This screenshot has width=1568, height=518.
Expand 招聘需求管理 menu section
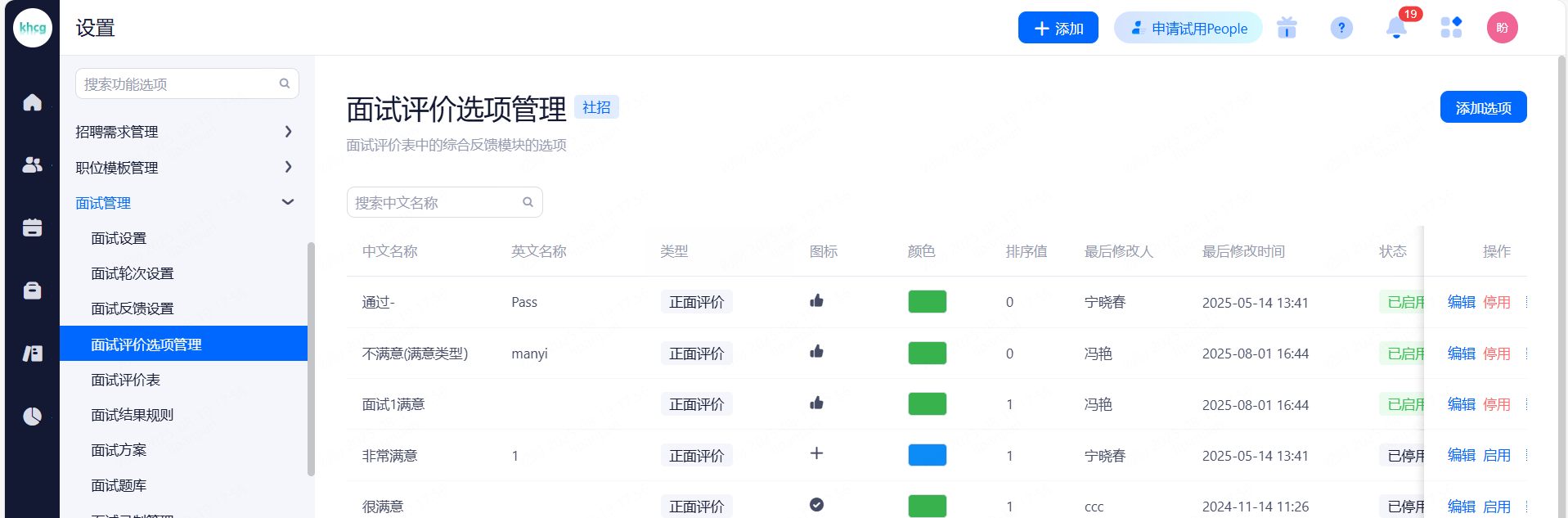click(185, 132)
